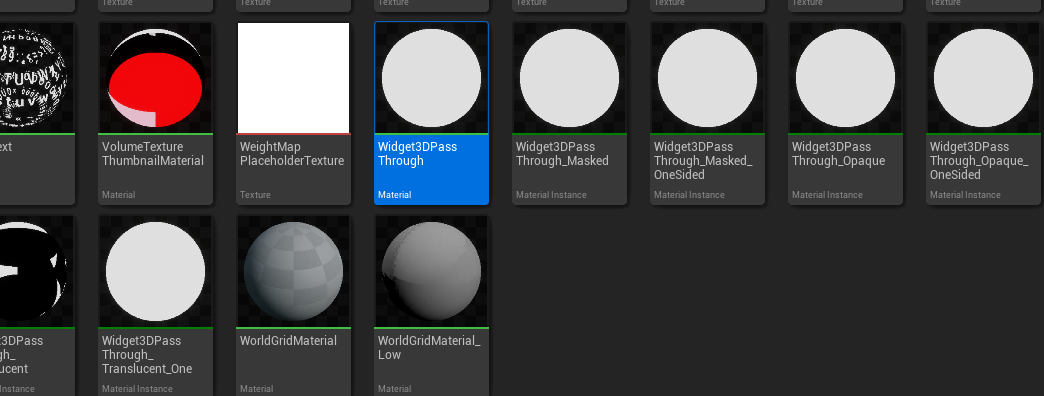Select the Widget3DPassThrough_Translucent_One material instance

[155, 305]
